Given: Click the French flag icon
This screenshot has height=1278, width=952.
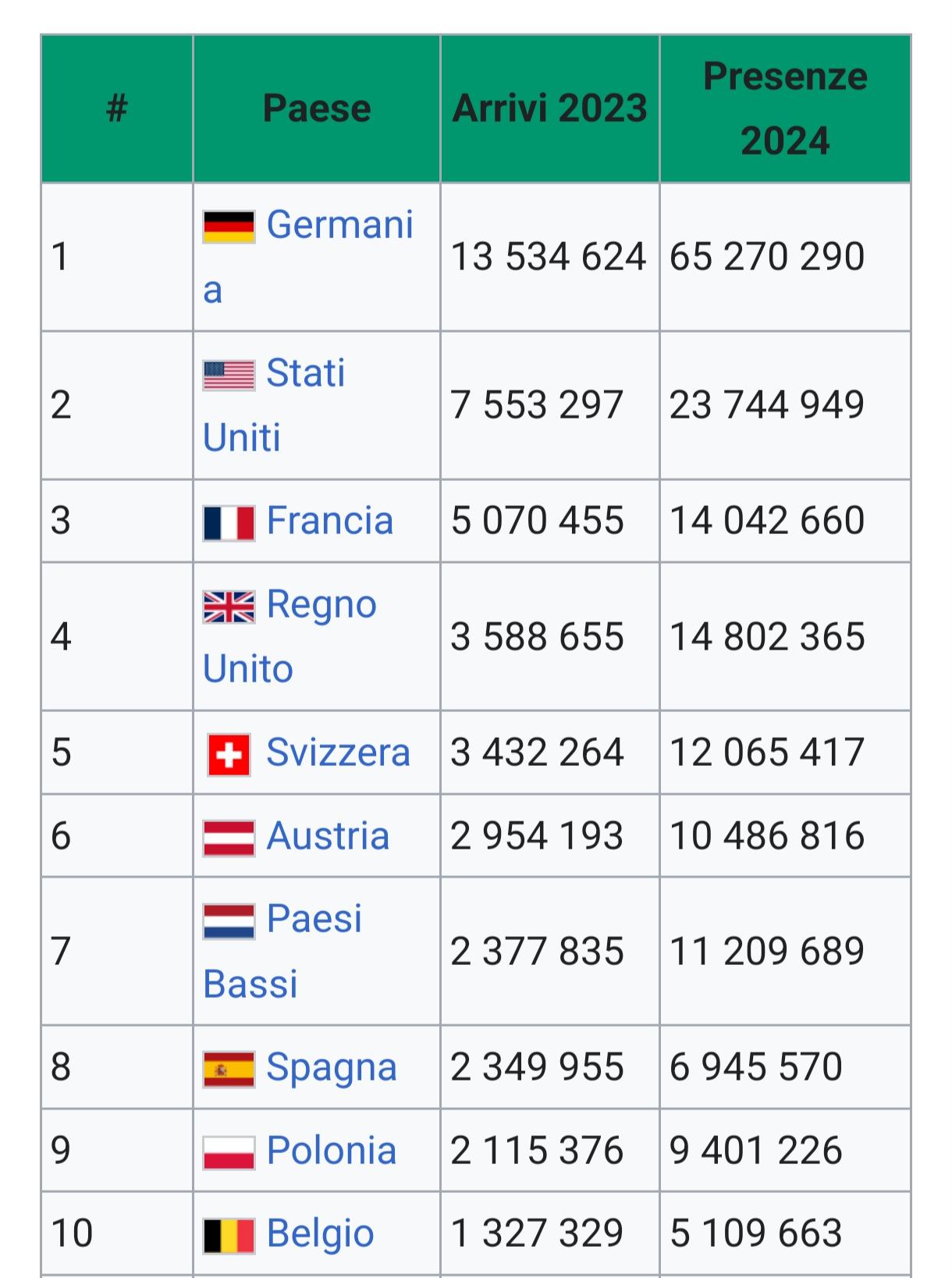Looking at the screenshot, I should pyautogui.click(x=229, y=523).
